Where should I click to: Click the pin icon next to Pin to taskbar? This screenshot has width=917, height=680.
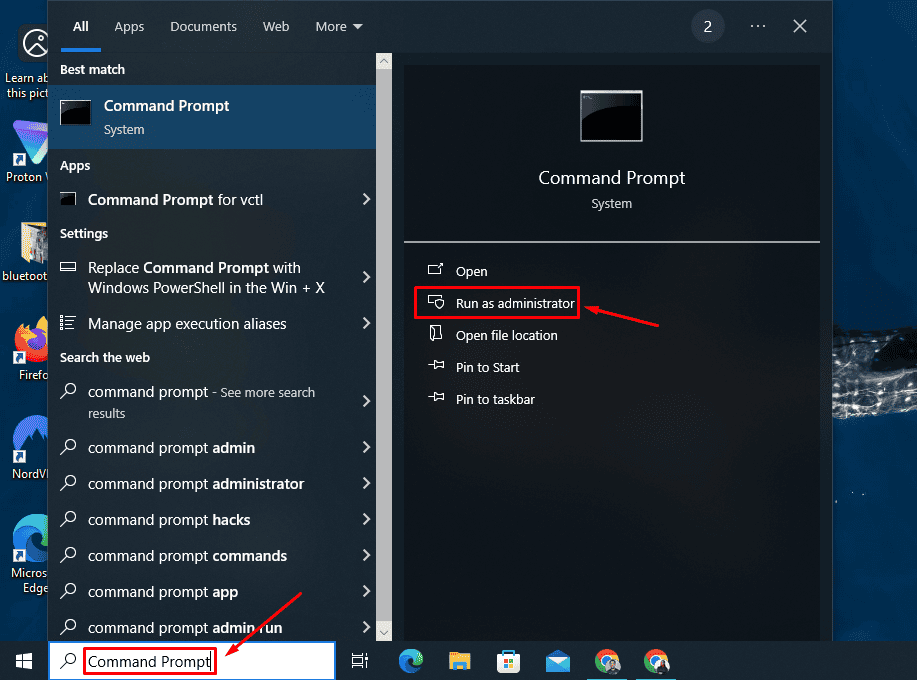pos(436,397)
